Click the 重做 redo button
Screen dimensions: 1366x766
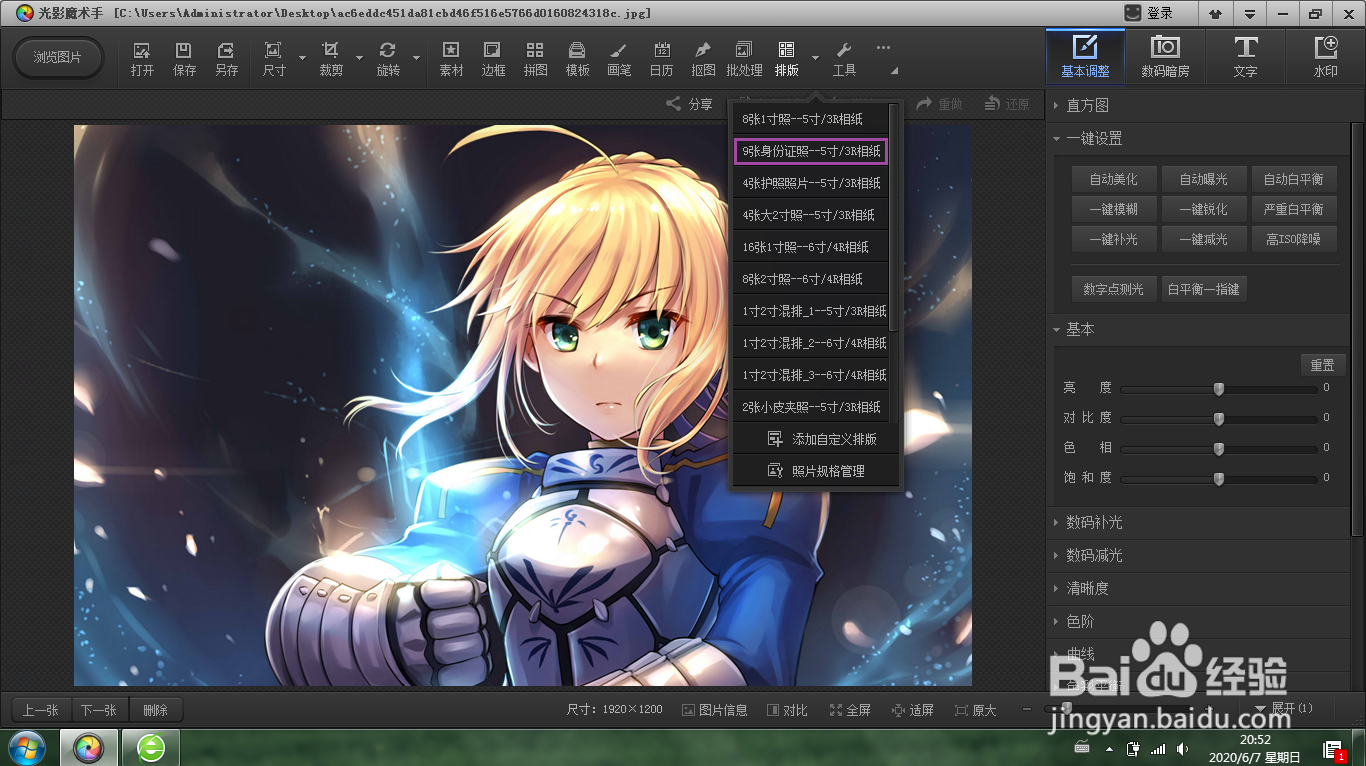(x=940, y=104)
